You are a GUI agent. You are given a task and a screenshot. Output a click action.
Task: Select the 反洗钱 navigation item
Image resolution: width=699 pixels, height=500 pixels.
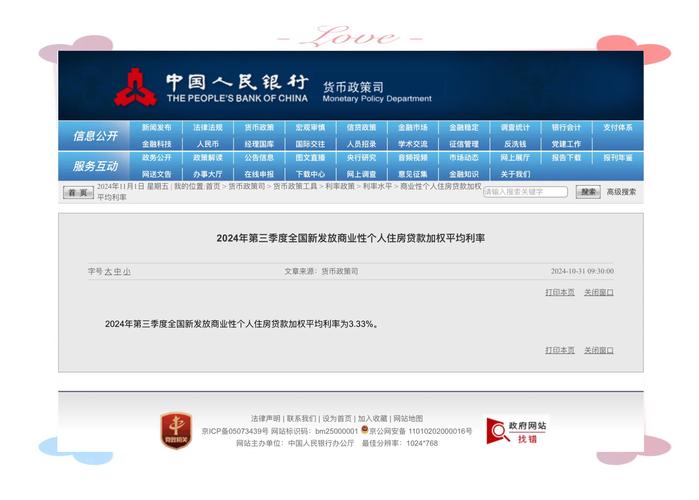tap(515, 144)
